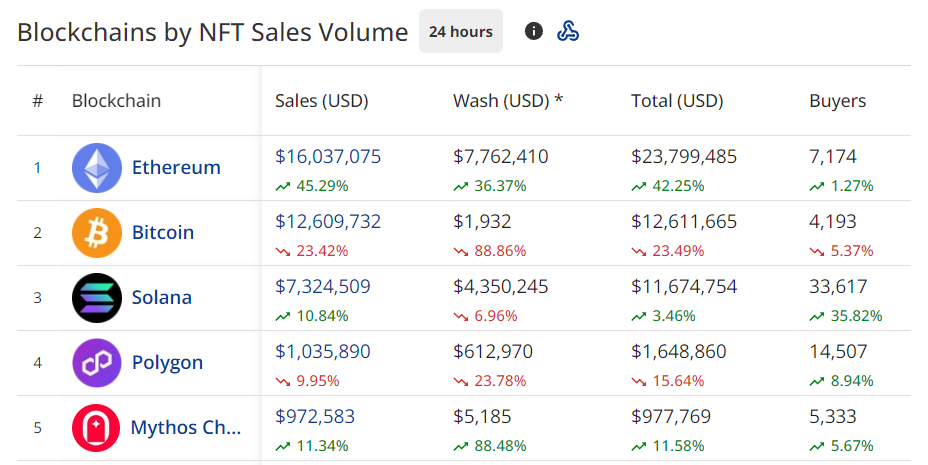Click Mythos wash change 88.48%
Image resolution: width=928 pixels, height=465 pixels.
(x=490, y=447)
